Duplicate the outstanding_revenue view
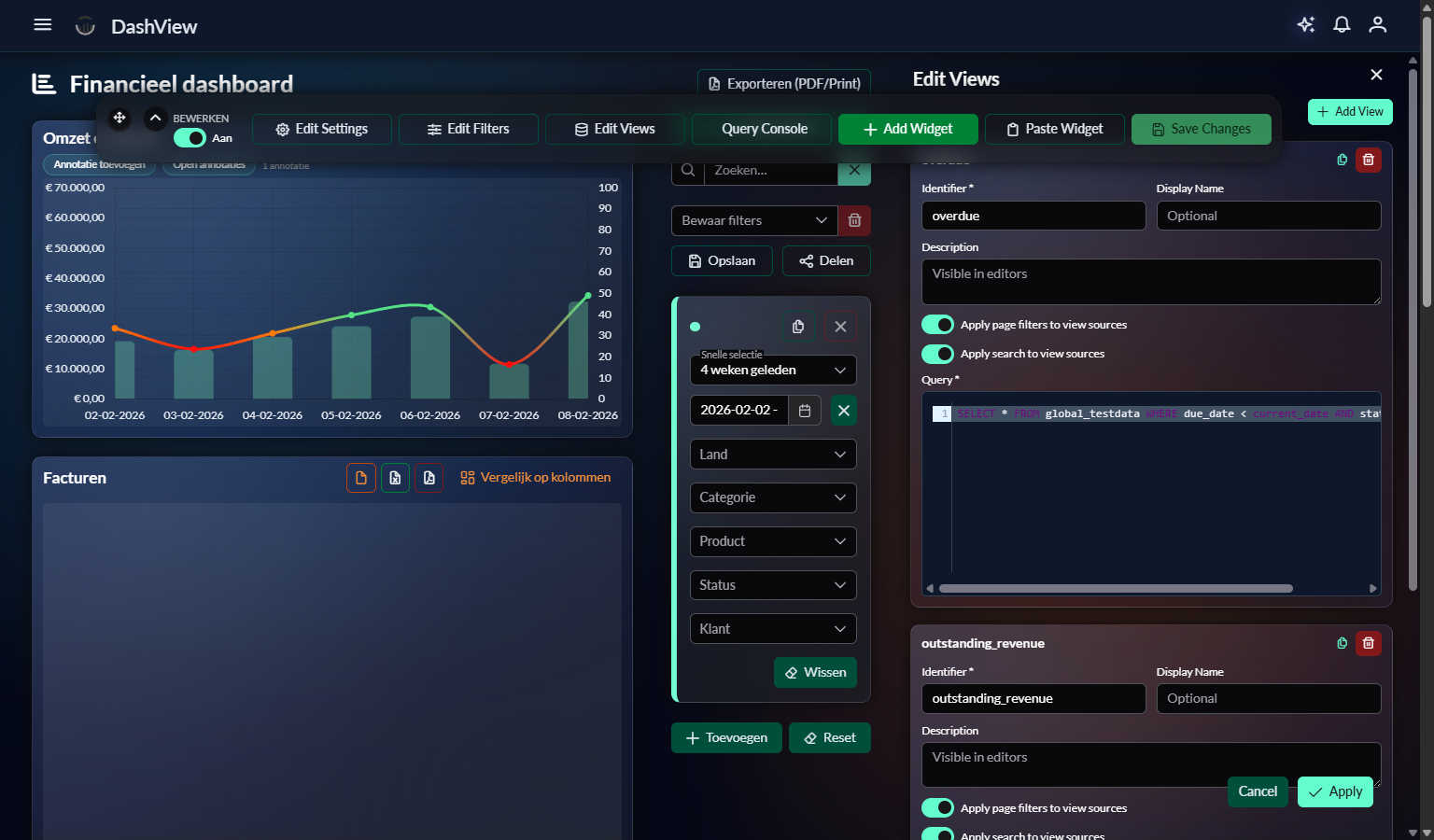 pos(1343,643)
